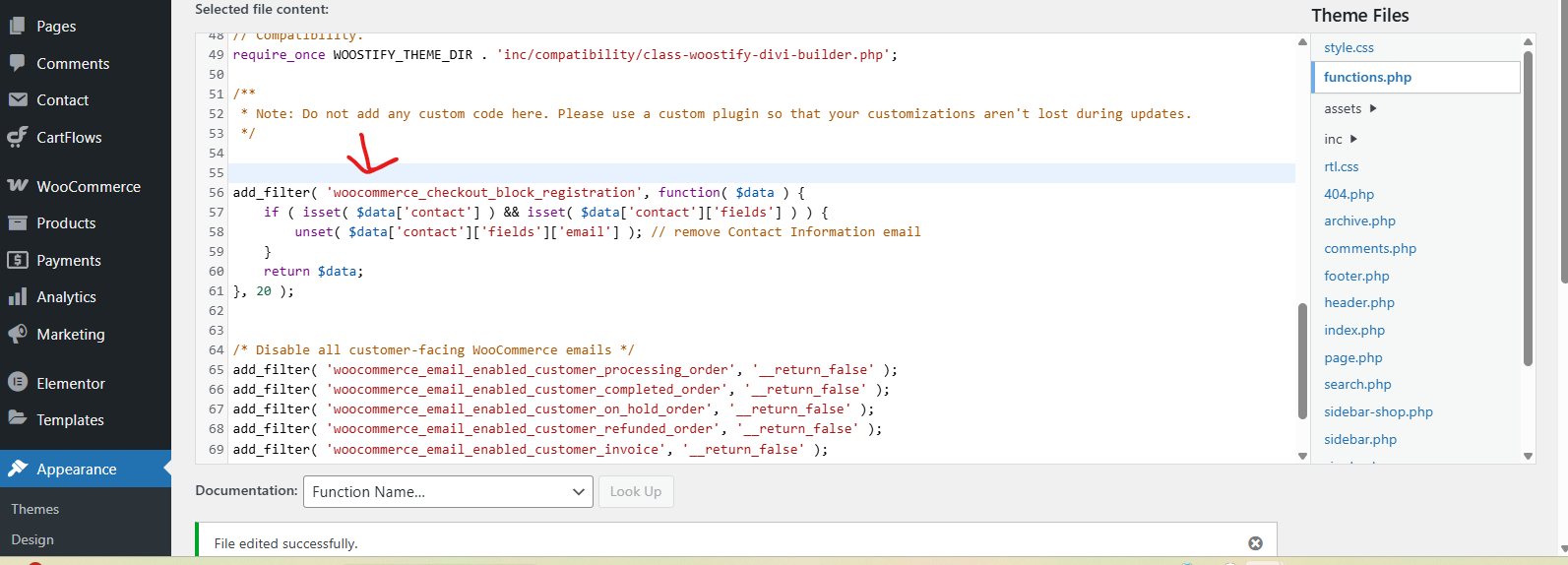Click the CartFlows icon in sidebar
The width and height of the screenshot is (1568, 565).
point(18,137)
